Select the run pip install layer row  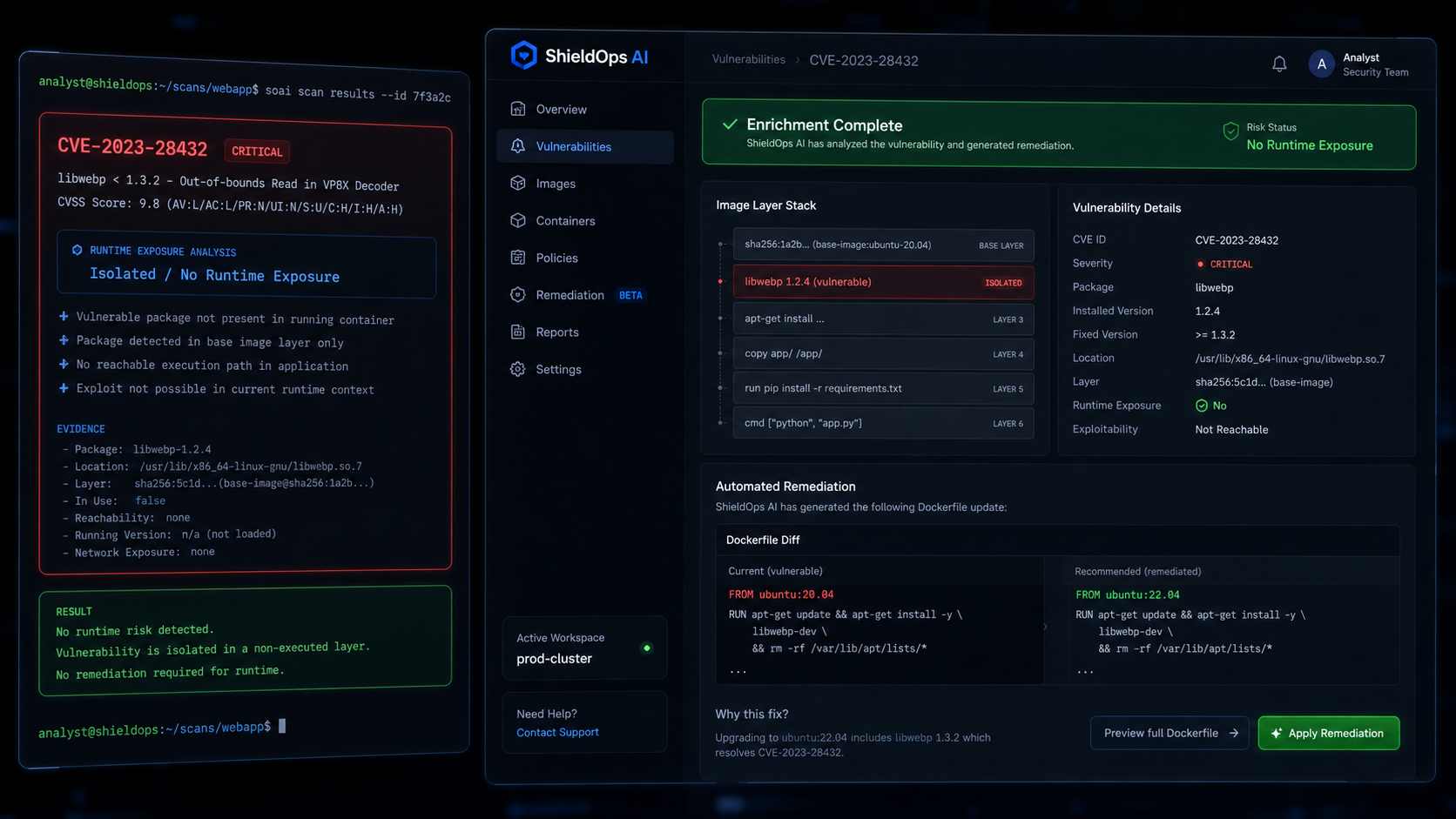tap(883, 388)
